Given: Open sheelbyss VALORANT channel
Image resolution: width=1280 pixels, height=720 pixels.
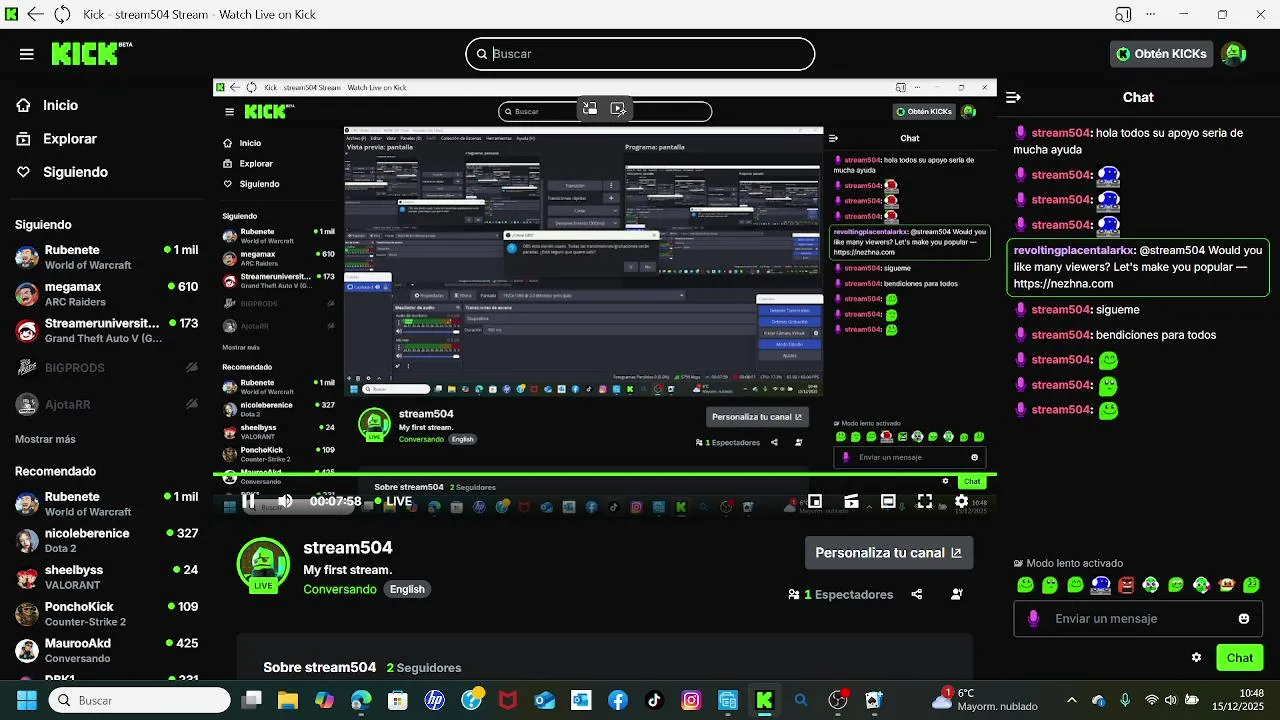Looking at the screenshot, I should coord(106,577).
